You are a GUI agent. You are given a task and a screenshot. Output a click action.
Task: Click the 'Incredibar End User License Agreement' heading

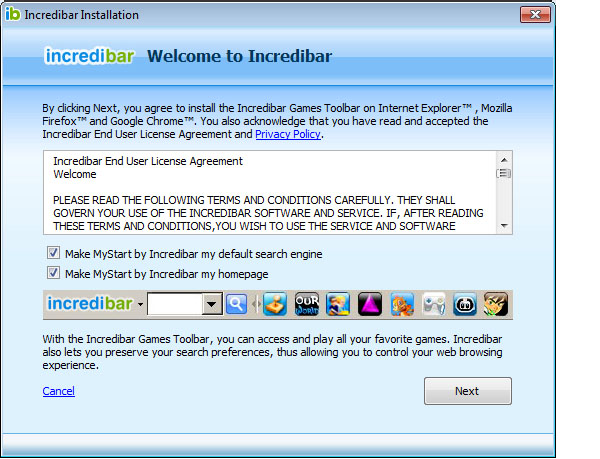(x=148, y=161)
